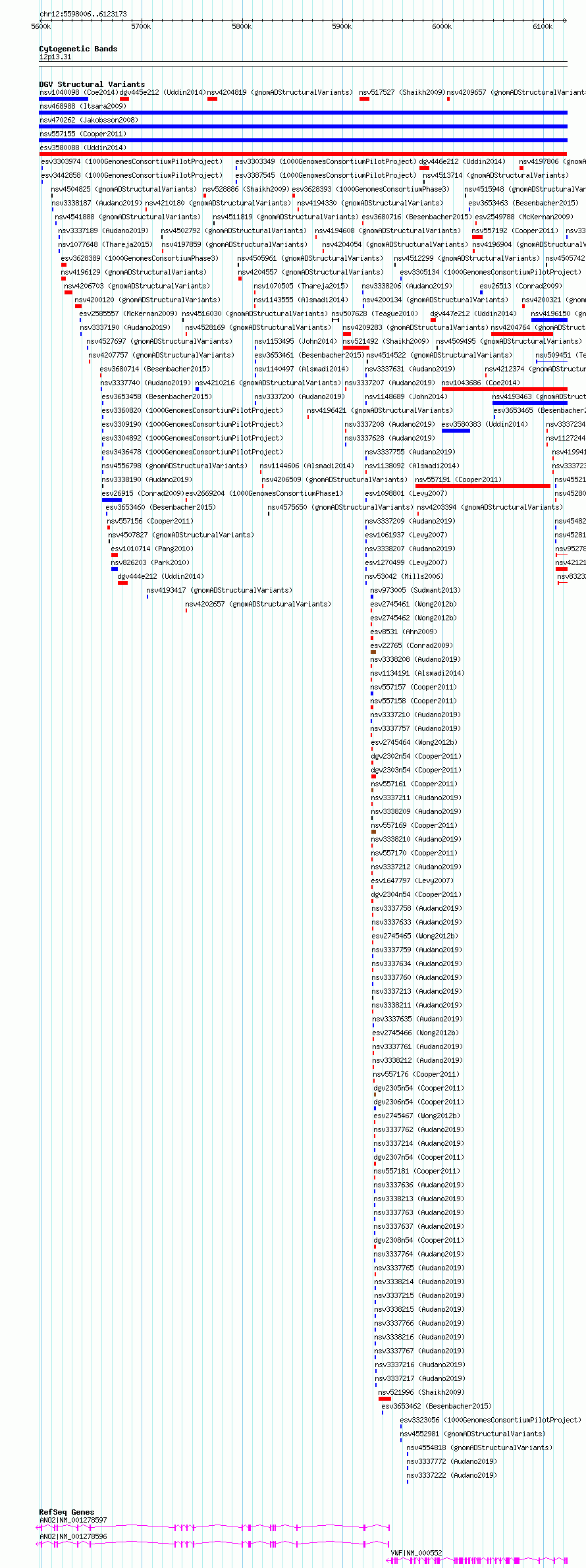
Task: Click the nsv4204819 (gnomADStructuralVariants) label
Action: click(x=280, y=92)
